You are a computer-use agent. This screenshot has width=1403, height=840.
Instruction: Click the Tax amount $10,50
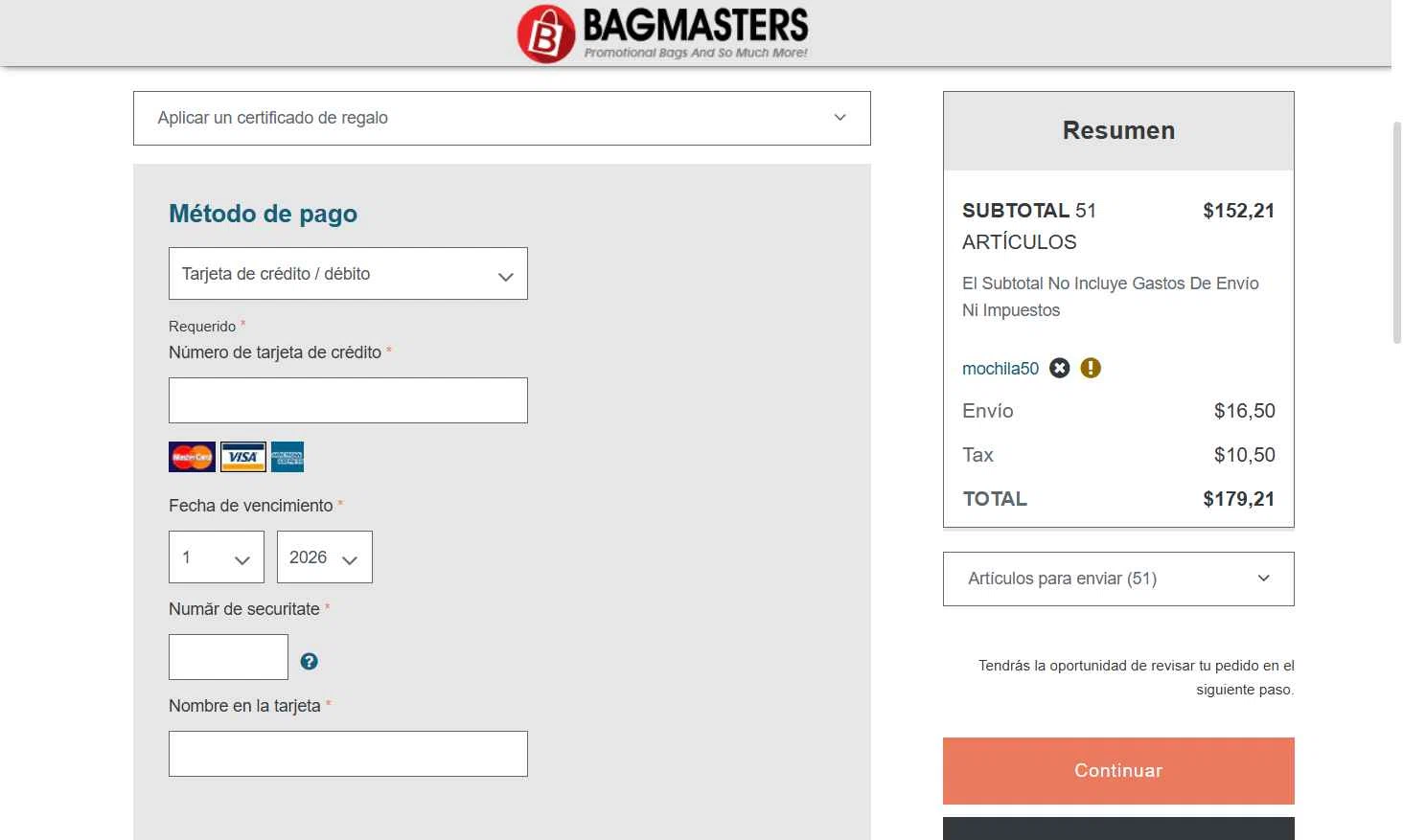pos(1244,455)
